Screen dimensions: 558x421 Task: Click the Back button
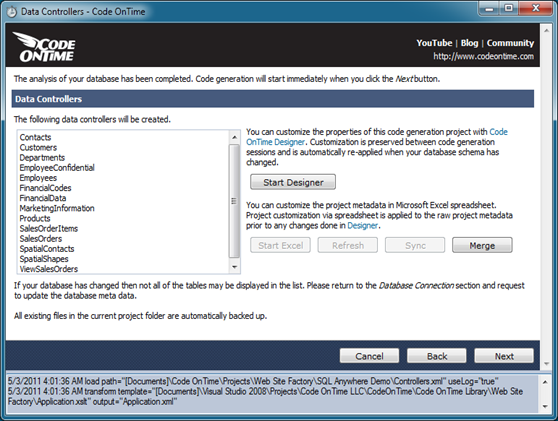click(437, 356)
